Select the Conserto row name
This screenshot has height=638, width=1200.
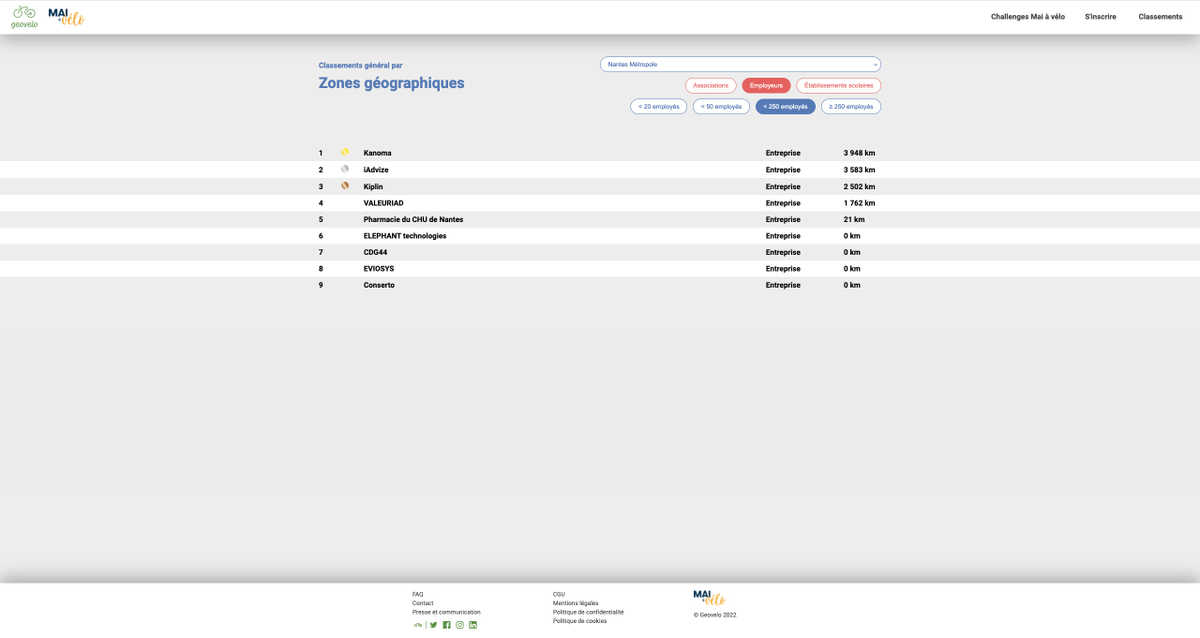pyautogui.click(x=379, y=285)
